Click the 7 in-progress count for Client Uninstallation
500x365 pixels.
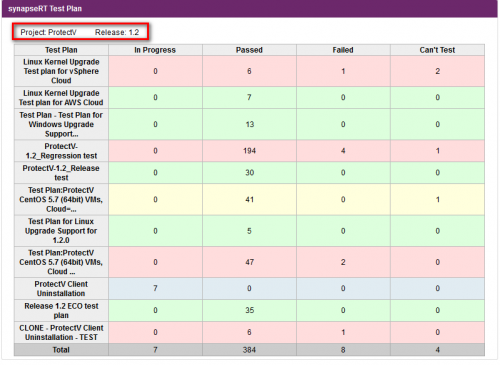pyautogui.click(x=155, y=288)
